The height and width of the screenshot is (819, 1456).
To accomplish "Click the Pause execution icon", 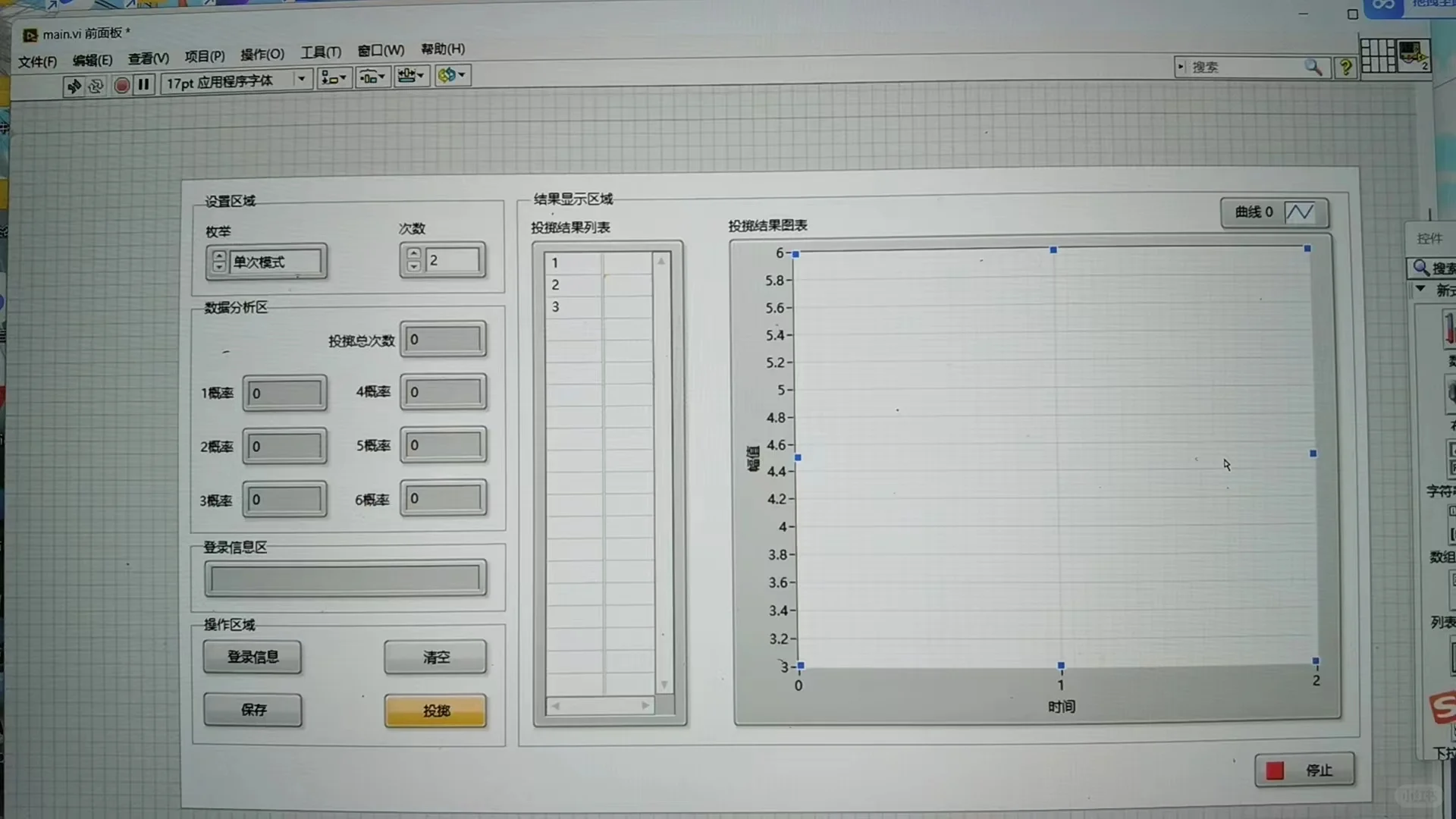I will 143,85.
